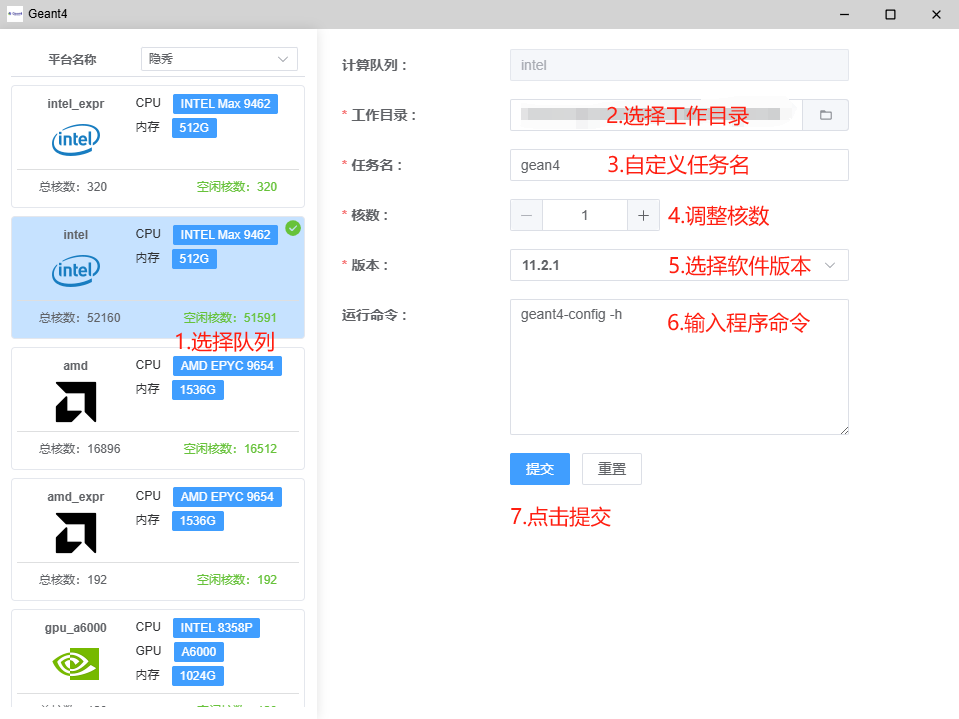The image size is (959, 719).
Task: Click the Geant4 app icon in title bar
Action: pos(15,13)
